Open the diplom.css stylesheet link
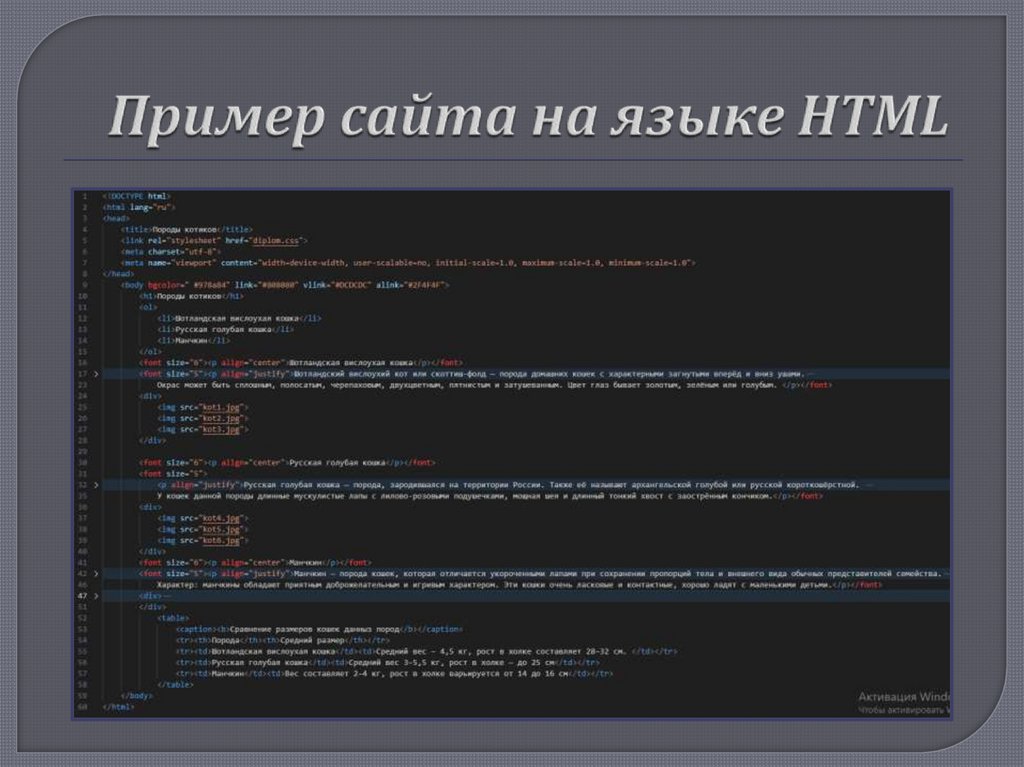The width and height of the screenshot is (1024, 767). 275,240
